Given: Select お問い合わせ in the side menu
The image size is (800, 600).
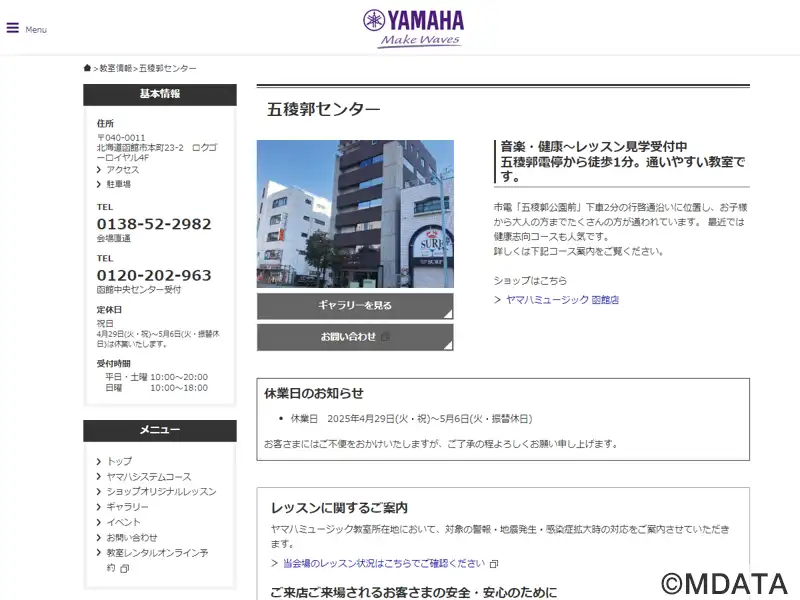Looking at the screenshot, I should 132,538.
